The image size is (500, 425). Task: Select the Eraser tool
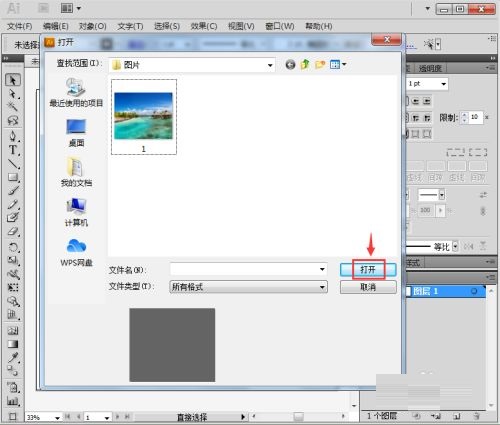pyautogui.click(x=13, y=231)
